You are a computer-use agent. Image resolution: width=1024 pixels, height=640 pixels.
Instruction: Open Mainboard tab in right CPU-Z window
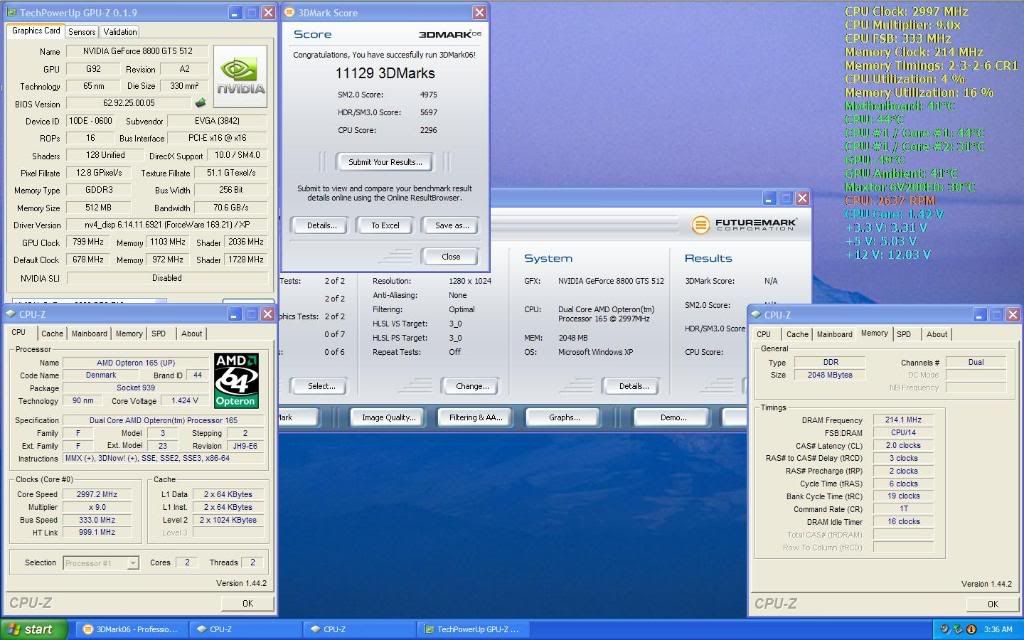pos(835,334)
